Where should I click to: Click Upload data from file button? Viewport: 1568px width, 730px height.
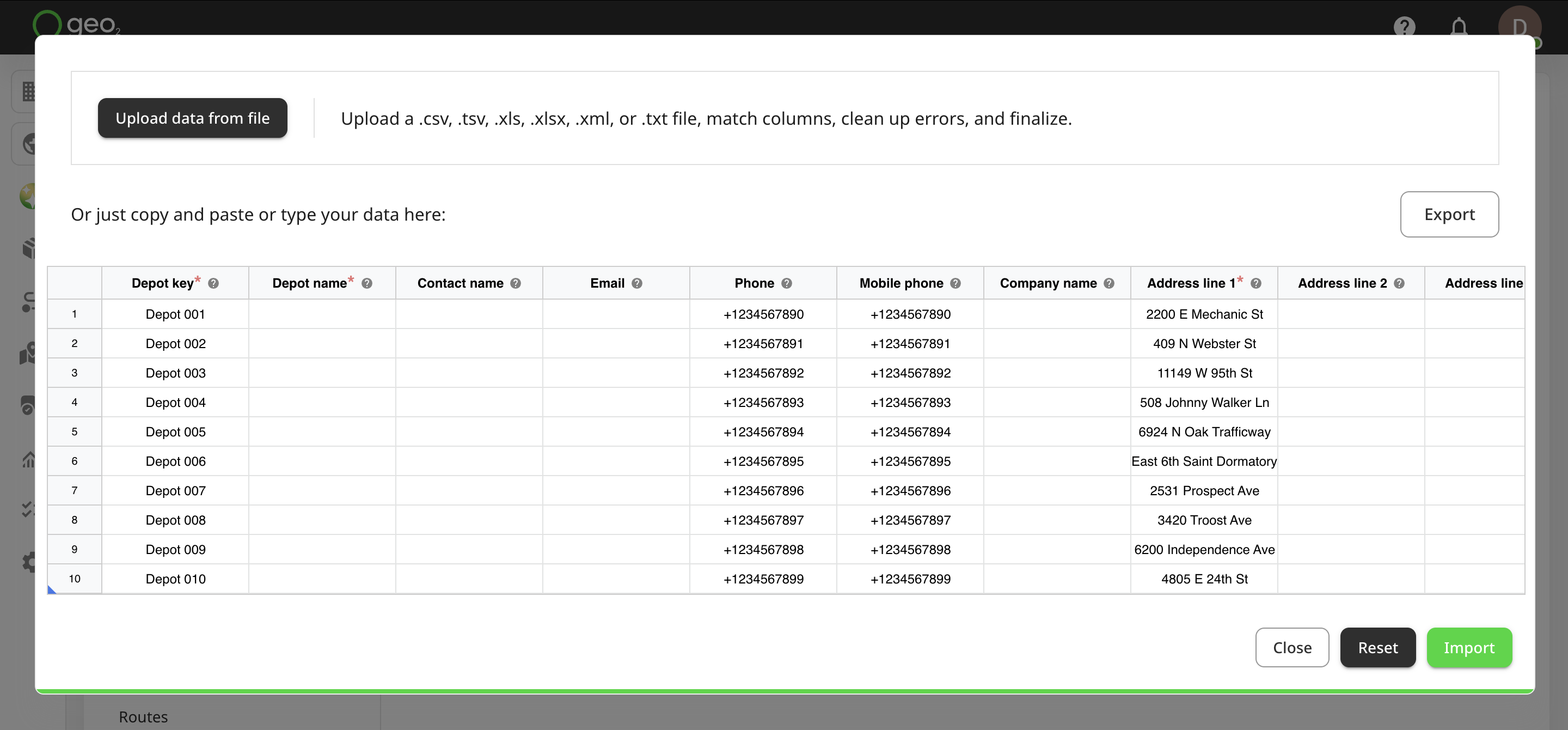tap(192, 118)
